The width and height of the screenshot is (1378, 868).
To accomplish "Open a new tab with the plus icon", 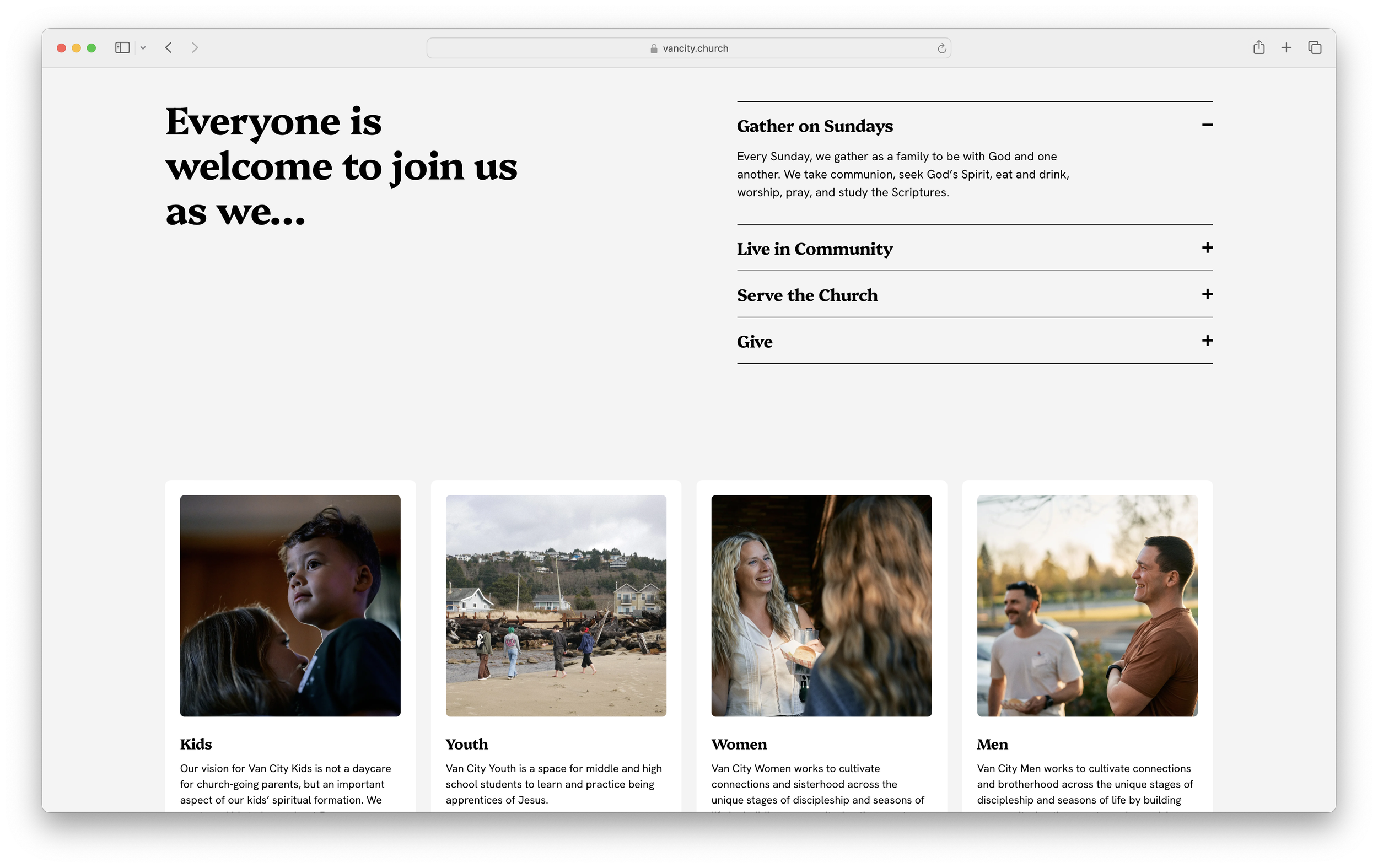I will click(x=1286, y=48).
